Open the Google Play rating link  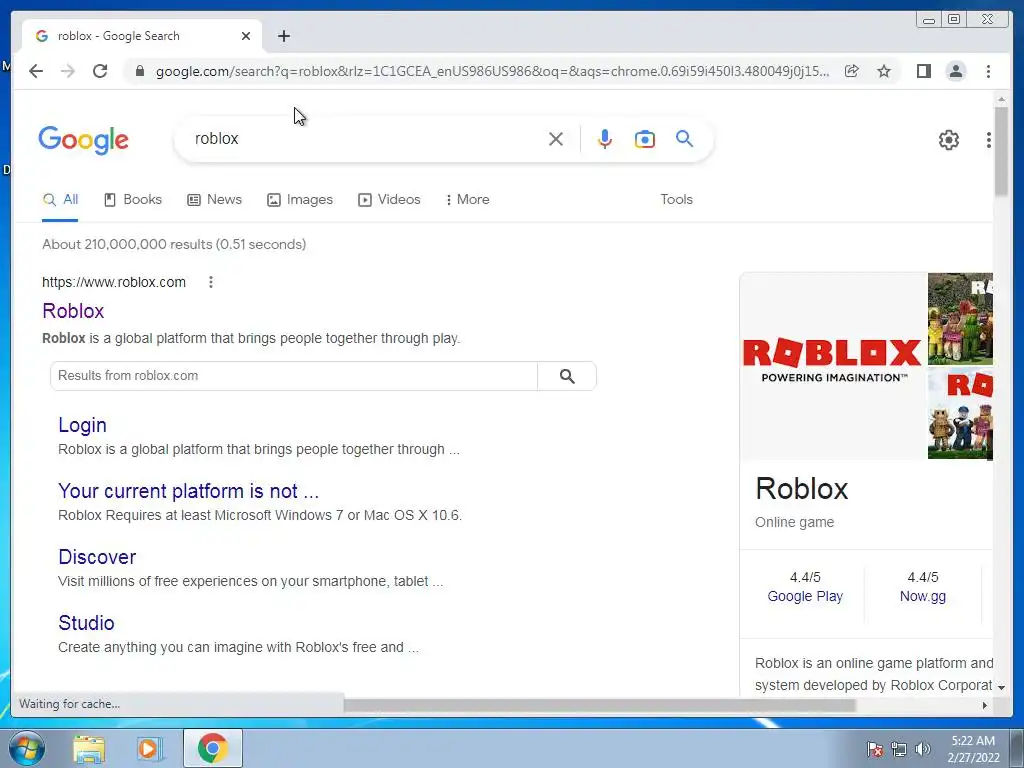(805, 596)
